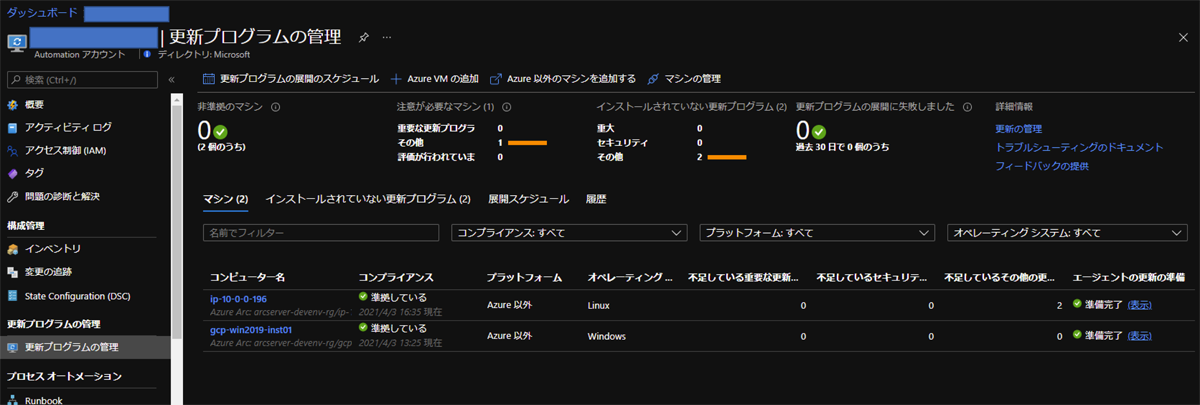The height and width of the screenshot is (405, 1200).
Task: Click info icon next to 非準拠のマシン
Action: (275, 106)
